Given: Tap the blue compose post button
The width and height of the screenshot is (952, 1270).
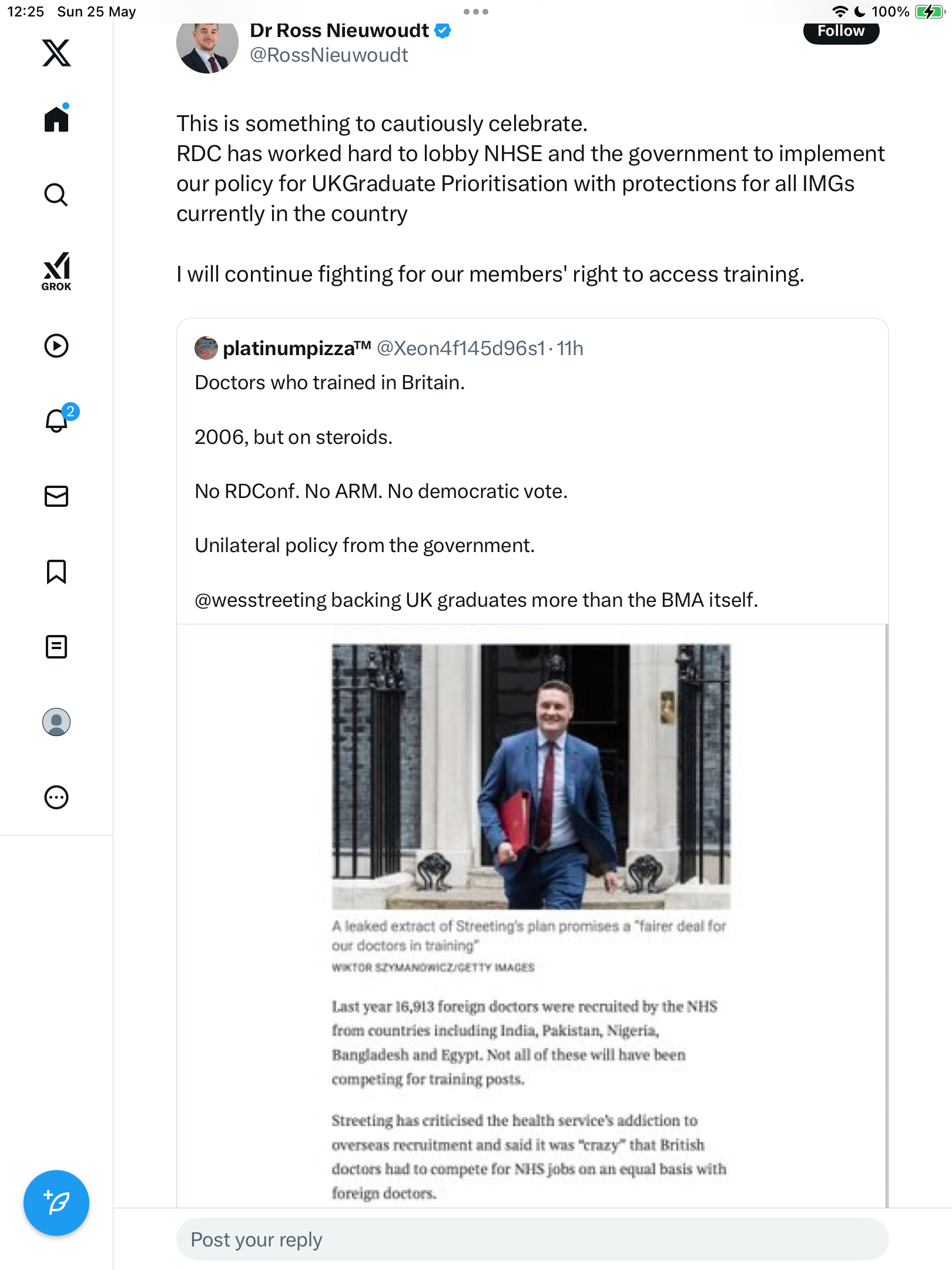Looking at the screenshot, I should [x=56, y=1203].
